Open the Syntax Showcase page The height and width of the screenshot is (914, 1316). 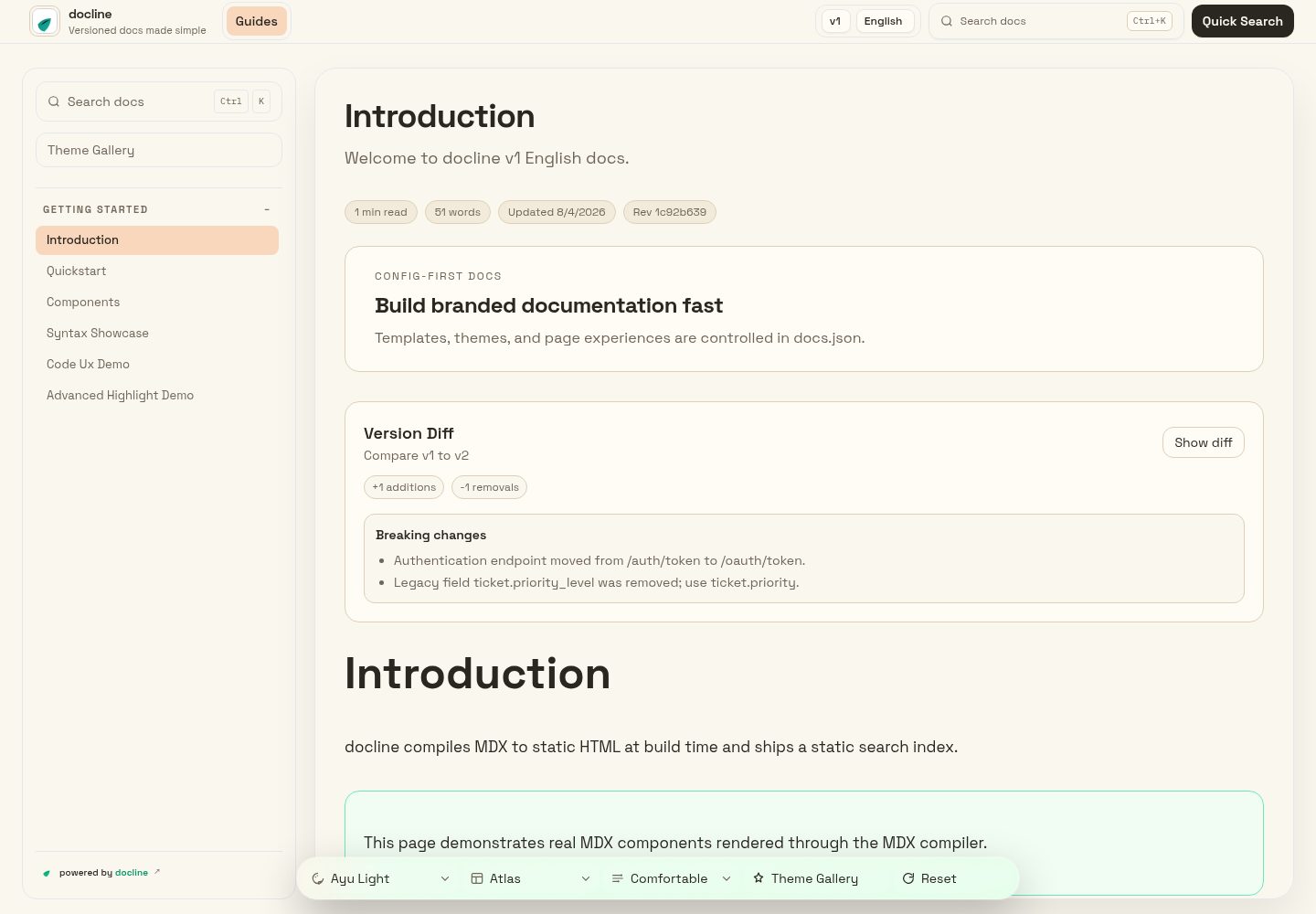(157, 333)
